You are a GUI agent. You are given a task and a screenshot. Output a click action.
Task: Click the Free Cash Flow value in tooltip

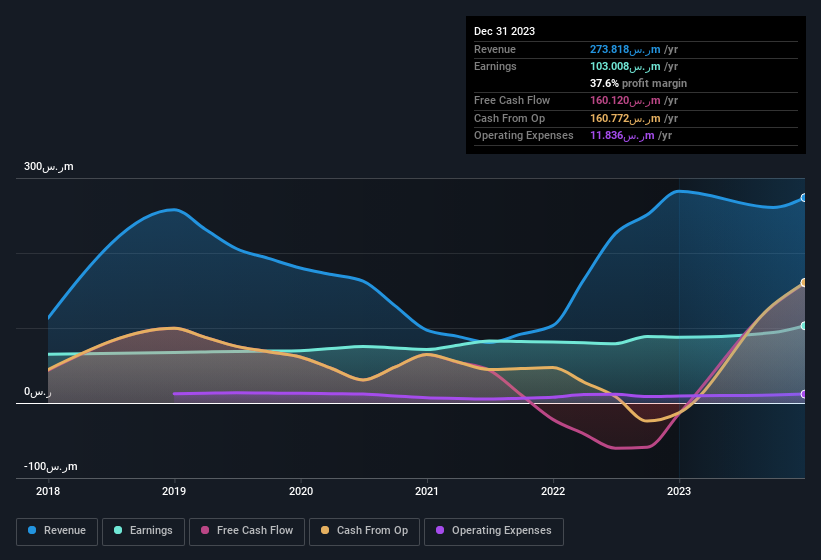click(634, 100)
